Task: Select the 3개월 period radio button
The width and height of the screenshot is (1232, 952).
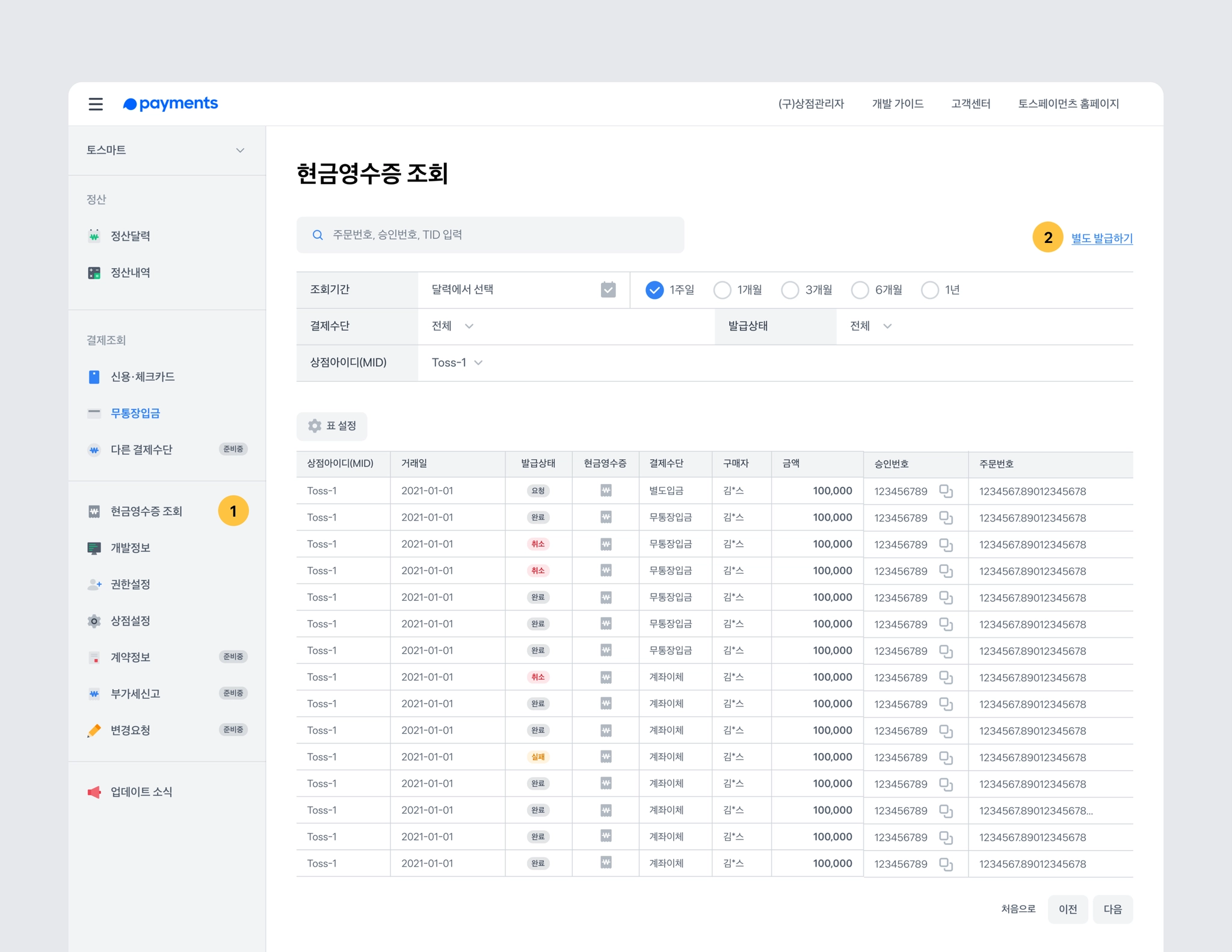Action: pos(790,290)
